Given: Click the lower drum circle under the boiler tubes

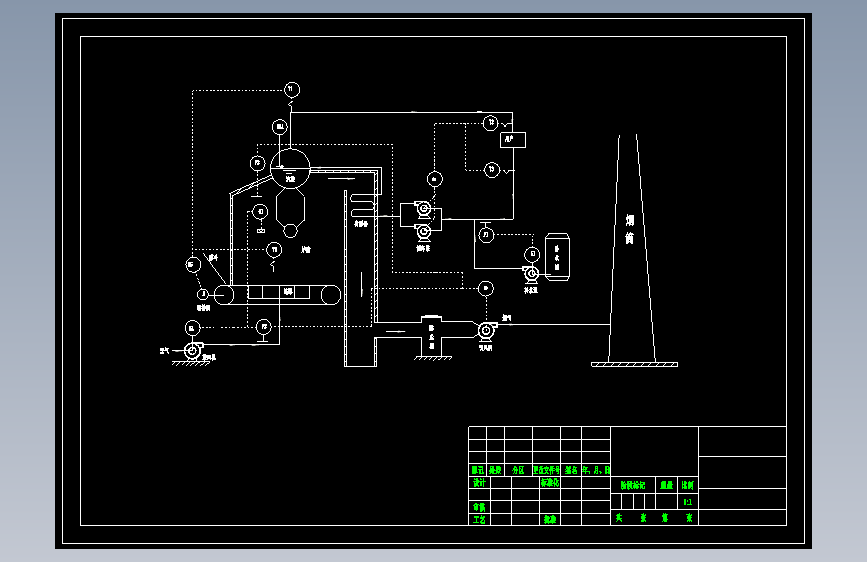Looking at the screenshot, I should point(290,231).
